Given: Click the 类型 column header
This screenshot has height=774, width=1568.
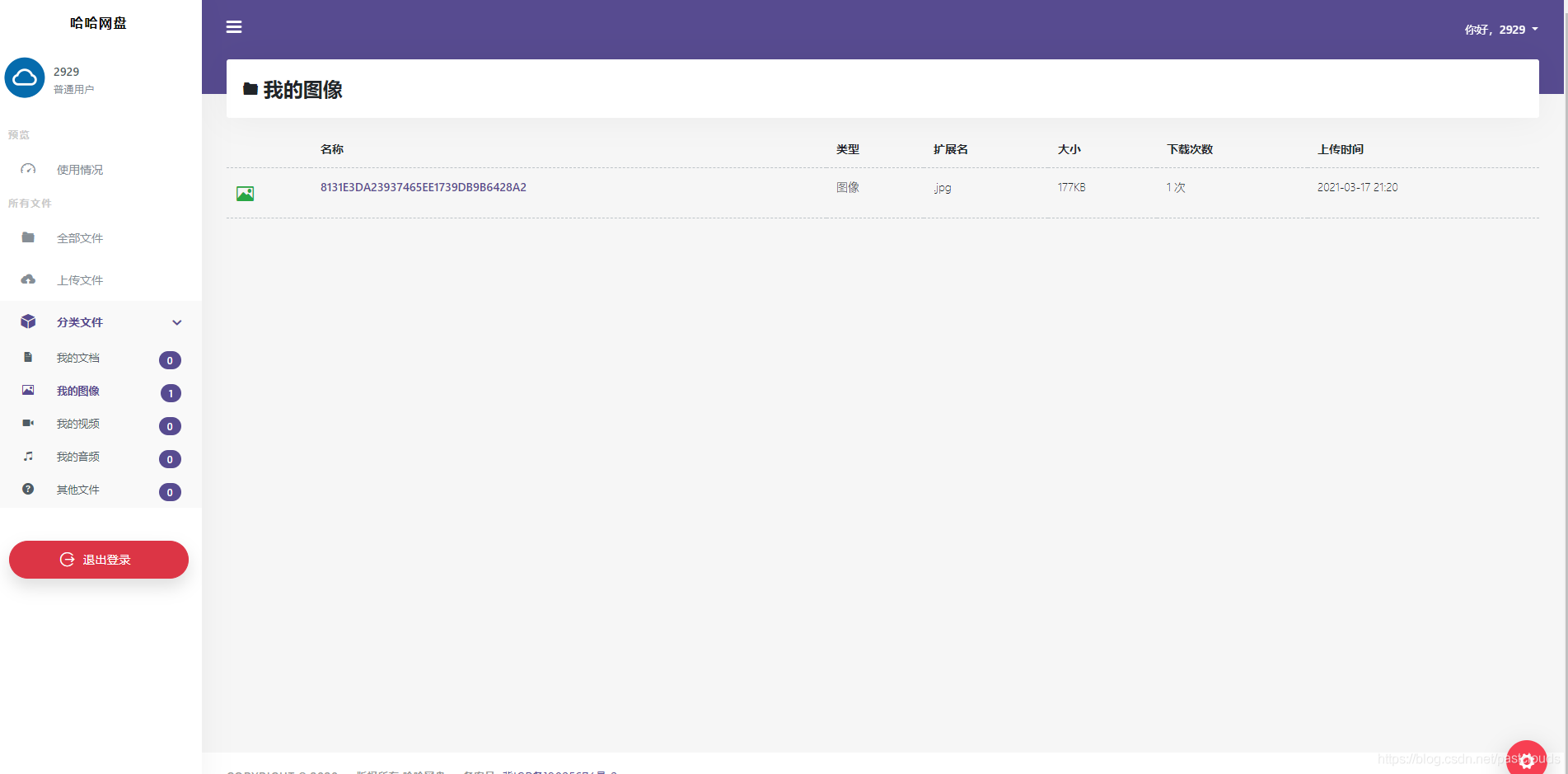Looking at the screenshot, I should (x=848, y=149).
